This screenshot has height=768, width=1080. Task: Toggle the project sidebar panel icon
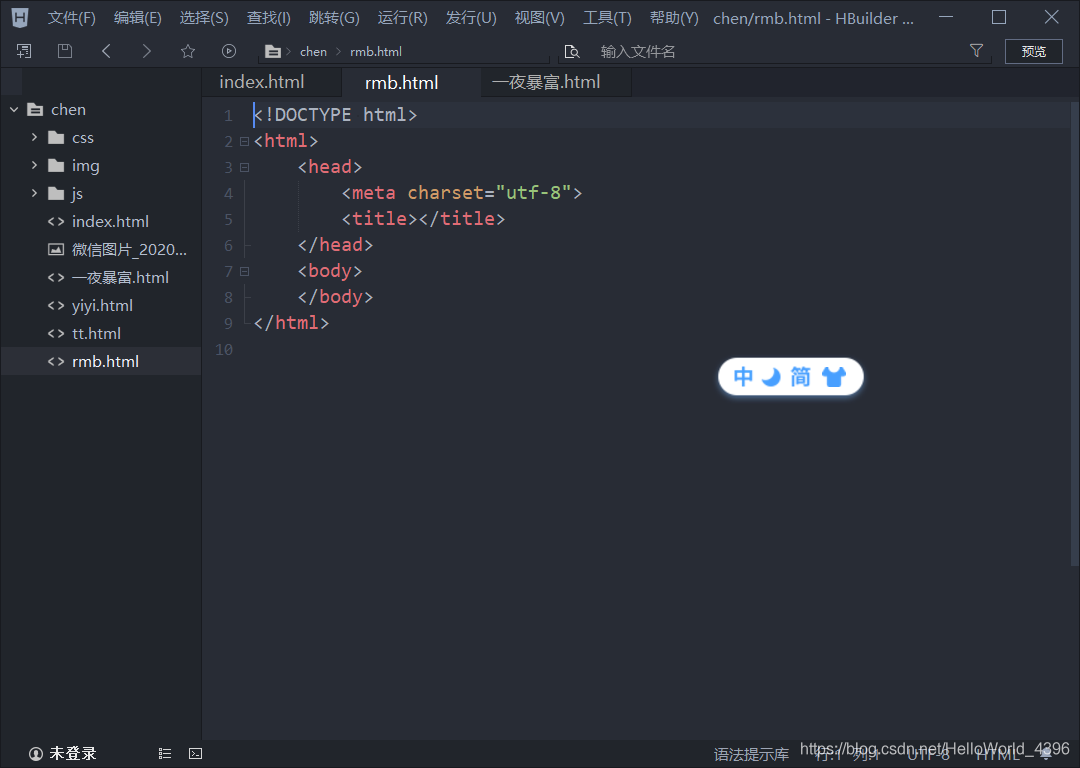24,51
